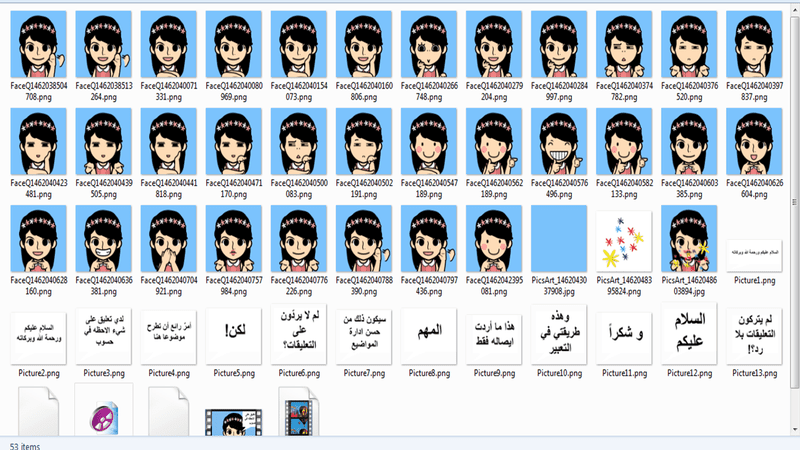
Task: Select Picture13.png text image
Action: pos(755,337)
